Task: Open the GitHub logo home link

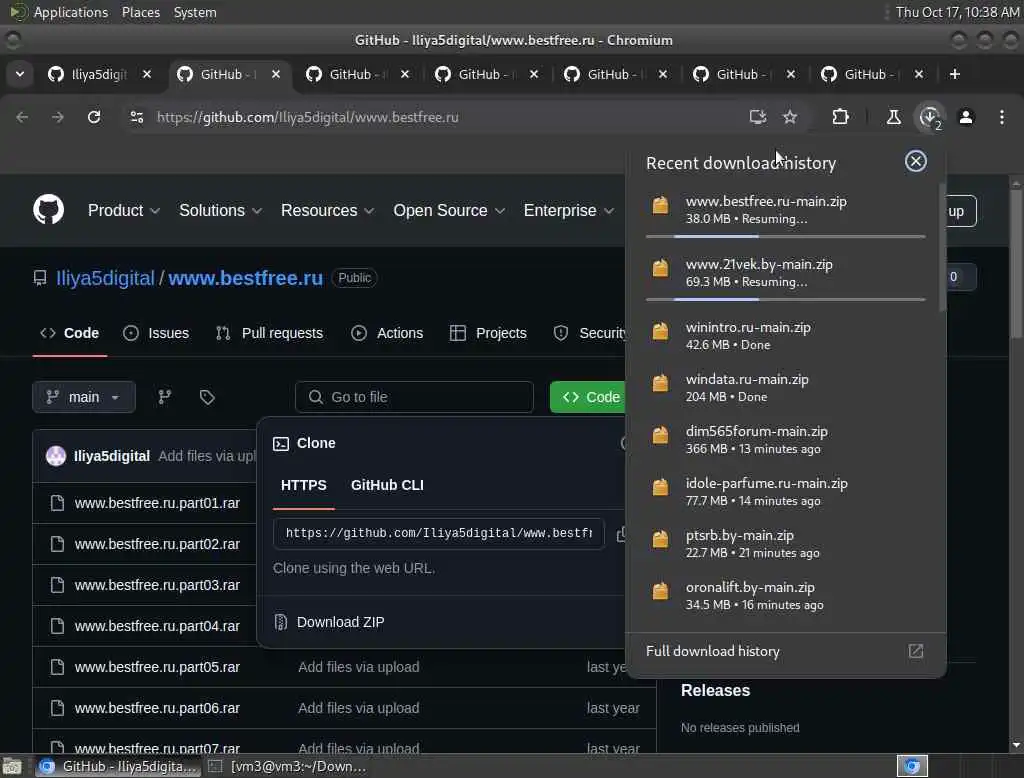Action: (x=48, y=210)
